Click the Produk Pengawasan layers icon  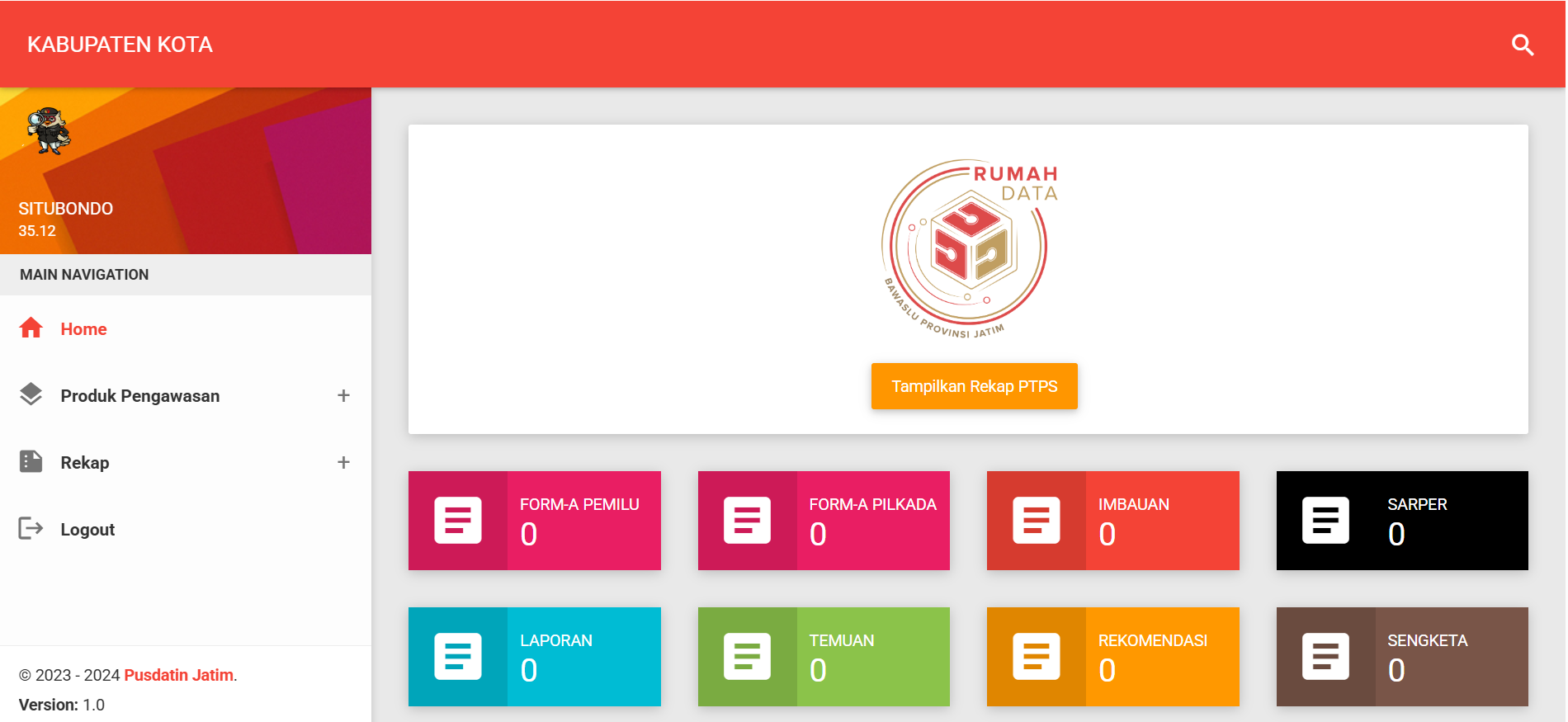31,394
